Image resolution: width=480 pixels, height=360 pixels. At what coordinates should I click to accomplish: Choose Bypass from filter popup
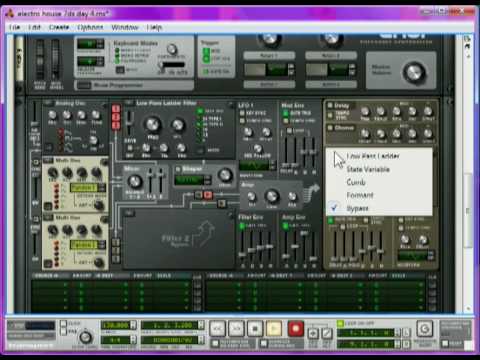(x=379, y=208)
